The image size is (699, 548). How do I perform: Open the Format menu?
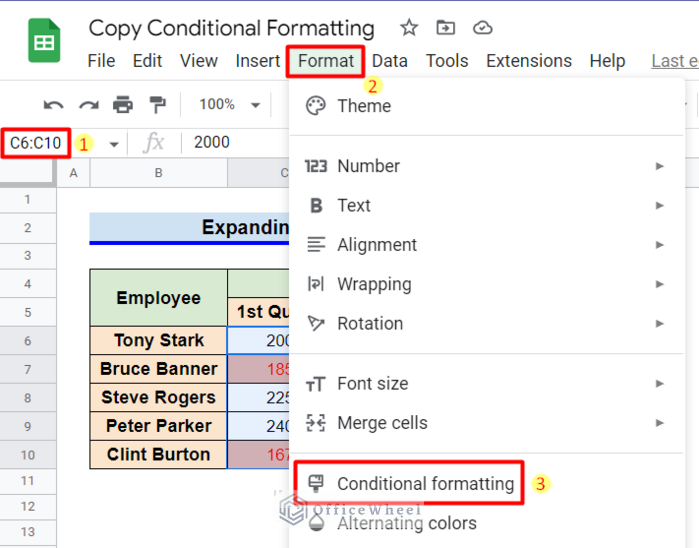click(x=325, y=61)
